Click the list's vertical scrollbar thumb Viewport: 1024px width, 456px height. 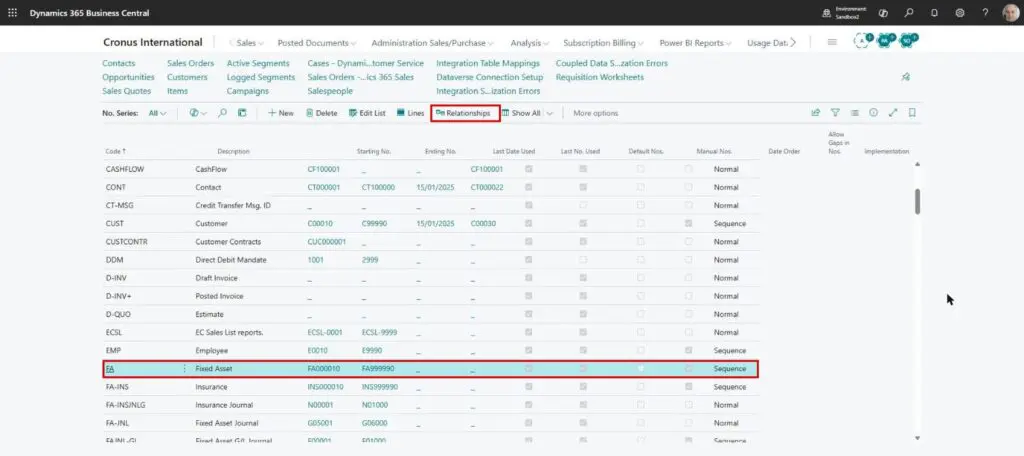coord(918,202)
